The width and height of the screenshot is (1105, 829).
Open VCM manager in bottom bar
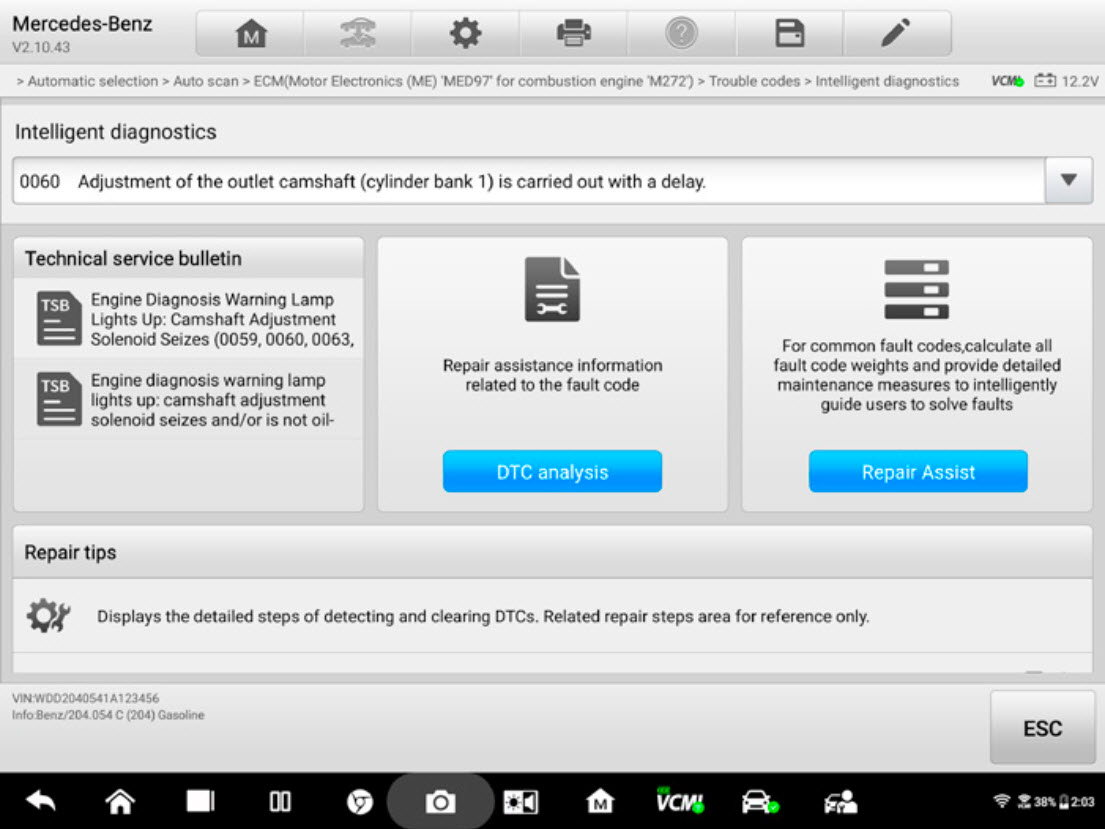pyautogui.click(x=679, y=801)
